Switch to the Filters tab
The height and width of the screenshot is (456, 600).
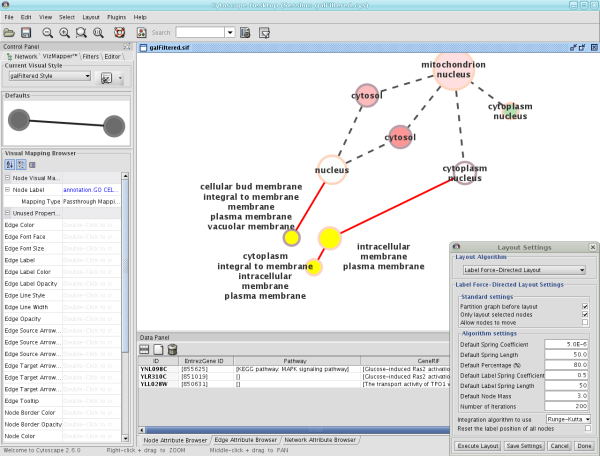(x=90, y=56)
